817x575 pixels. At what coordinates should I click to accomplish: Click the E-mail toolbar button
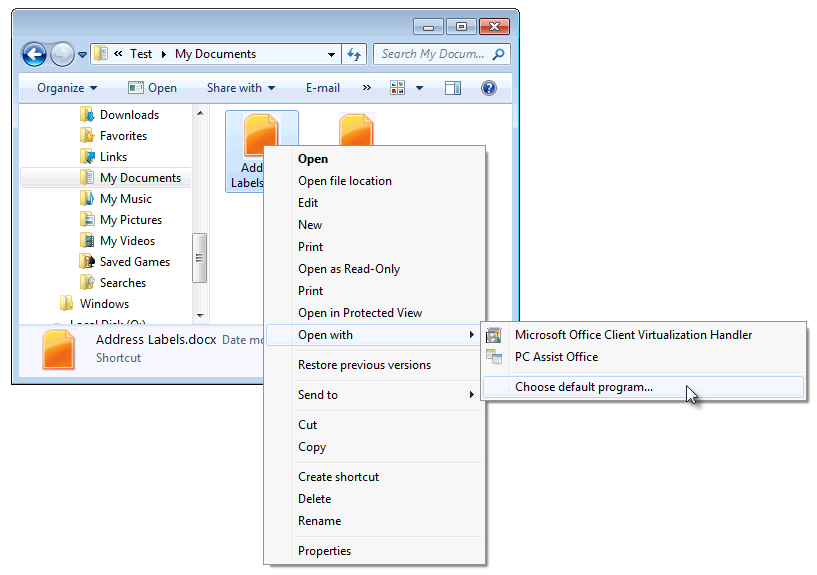click(x=323, y=88)
